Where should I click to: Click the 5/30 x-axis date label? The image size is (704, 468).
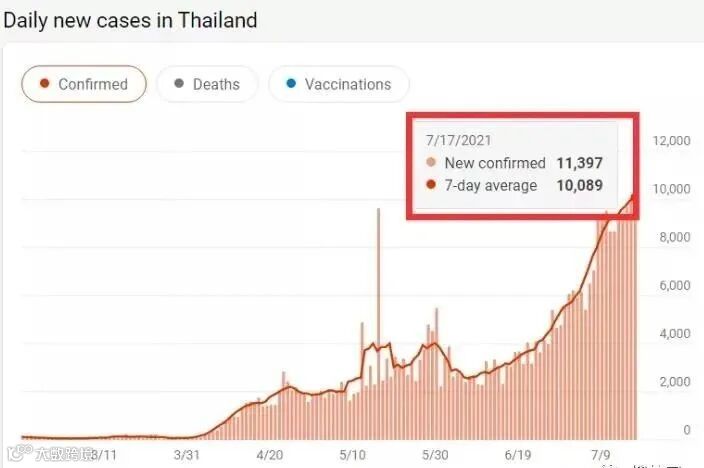pyautogui.click(x=435, y=455)
